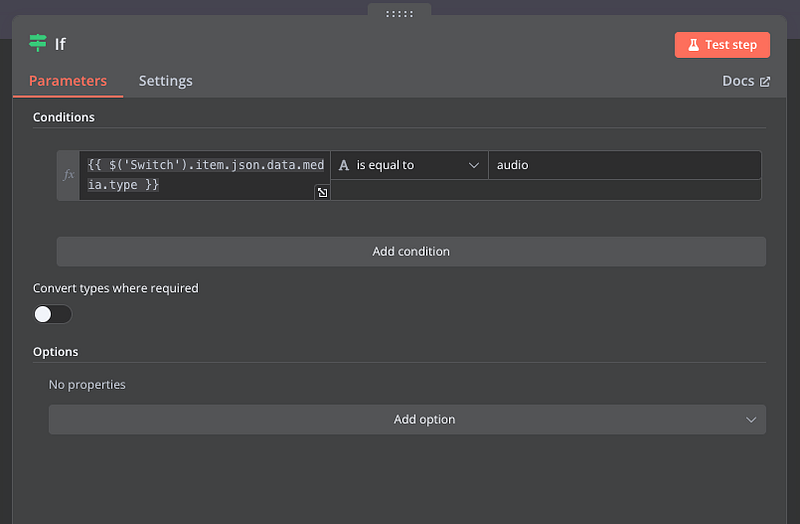Click the external link icon beside Docs
Screen dimensions: 800x524
coord(765,82)
